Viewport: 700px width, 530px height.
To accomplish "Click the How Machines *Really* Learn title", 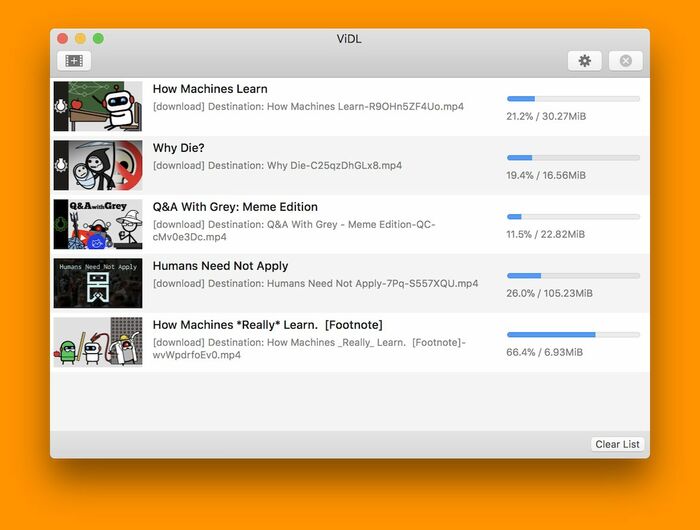I will (x=267, y=325).
